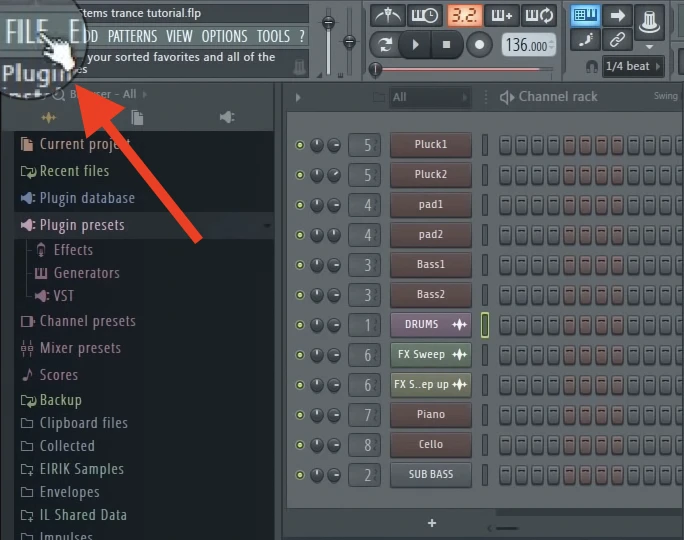Viewport: 684px width, 540px height.
Task: Toggle the metronome icon
Action: [387, 15]
